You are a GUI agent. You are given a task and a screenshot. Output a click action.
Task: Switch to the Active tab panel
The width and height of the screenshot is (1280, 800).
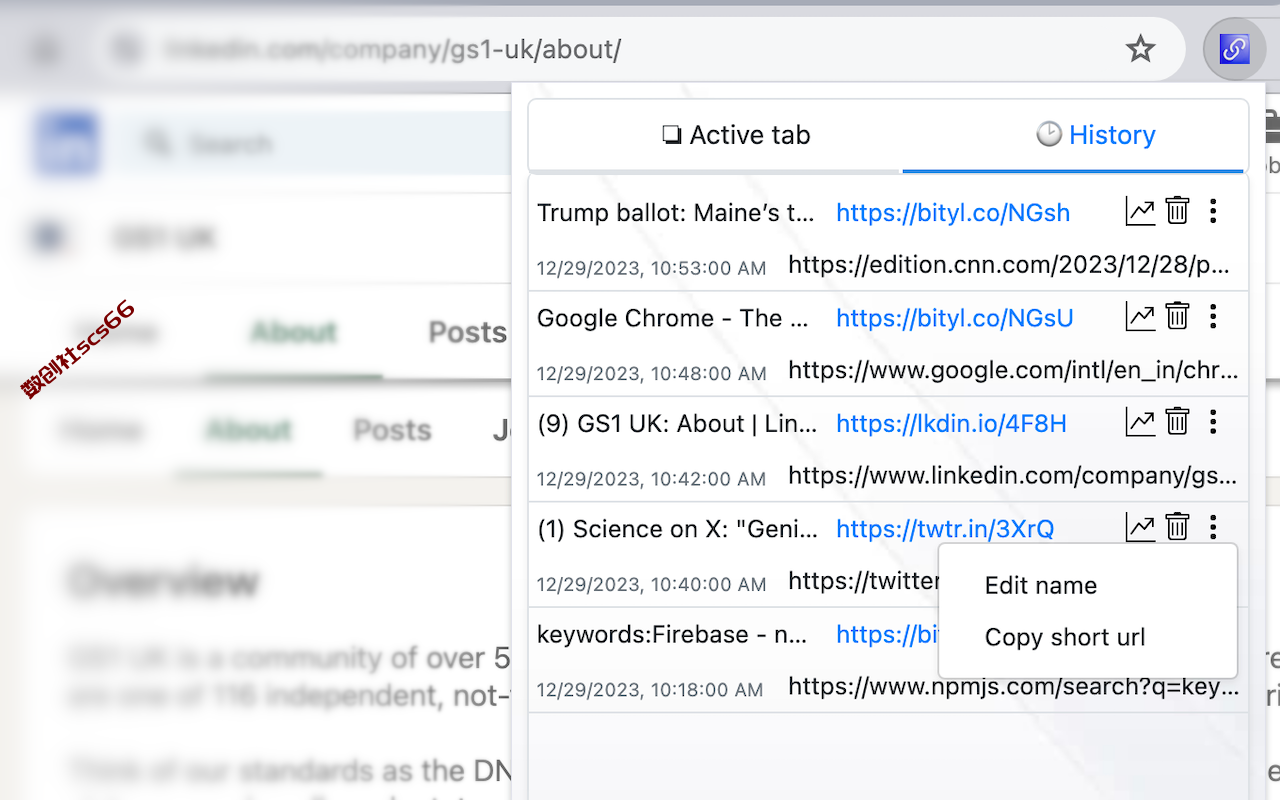(736, 135)
